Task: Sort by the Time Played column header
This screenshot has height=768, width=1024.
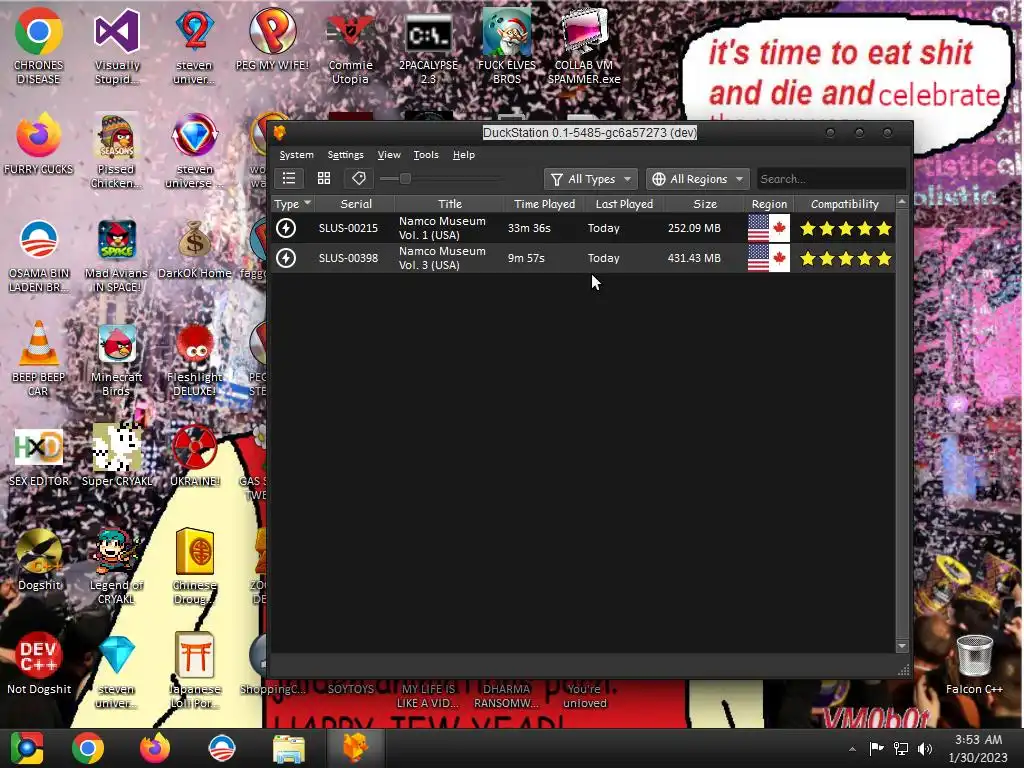Action: click(x=545, y=204)
